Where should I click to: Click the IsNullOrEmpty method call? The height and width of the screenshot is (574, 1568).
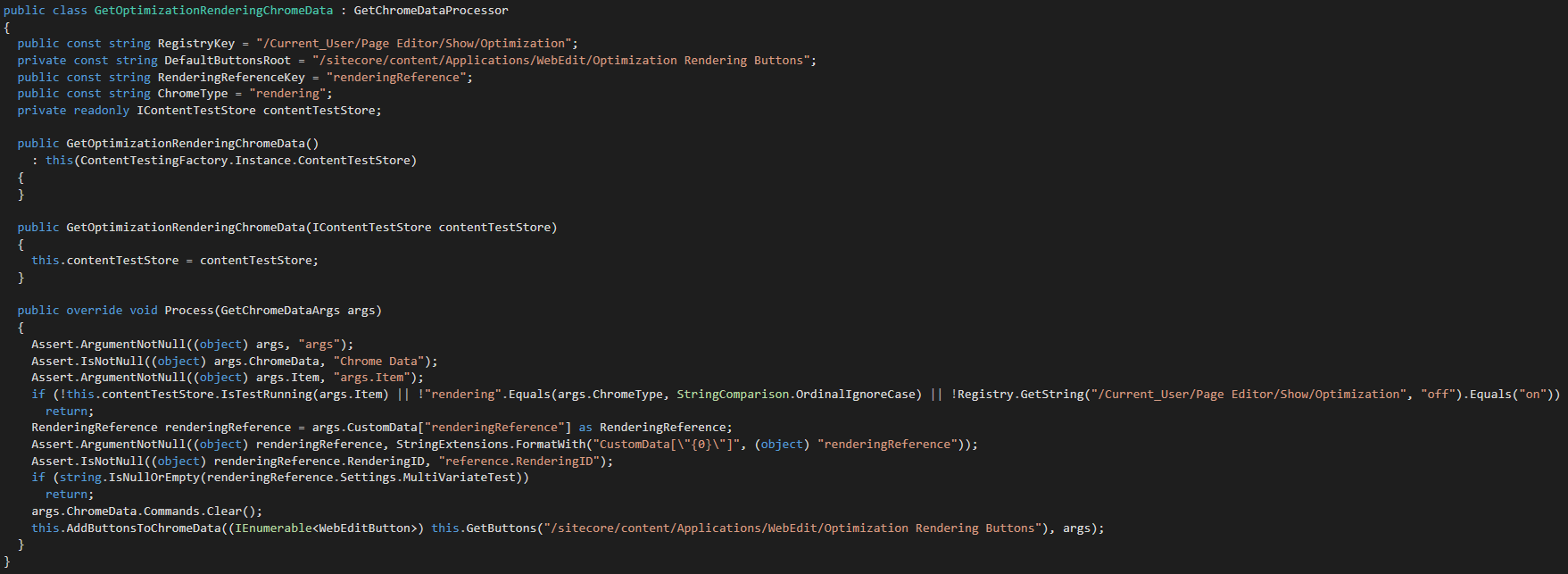tap(153, 478)
